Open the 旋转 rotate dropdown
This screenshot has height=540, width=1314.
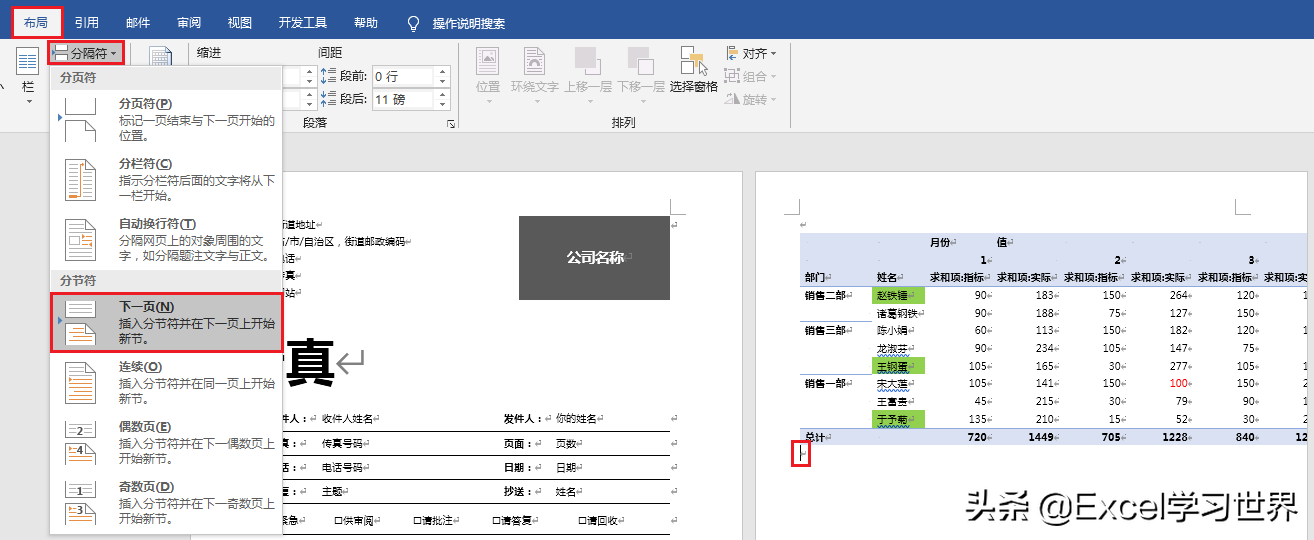(x=750, y=99)
